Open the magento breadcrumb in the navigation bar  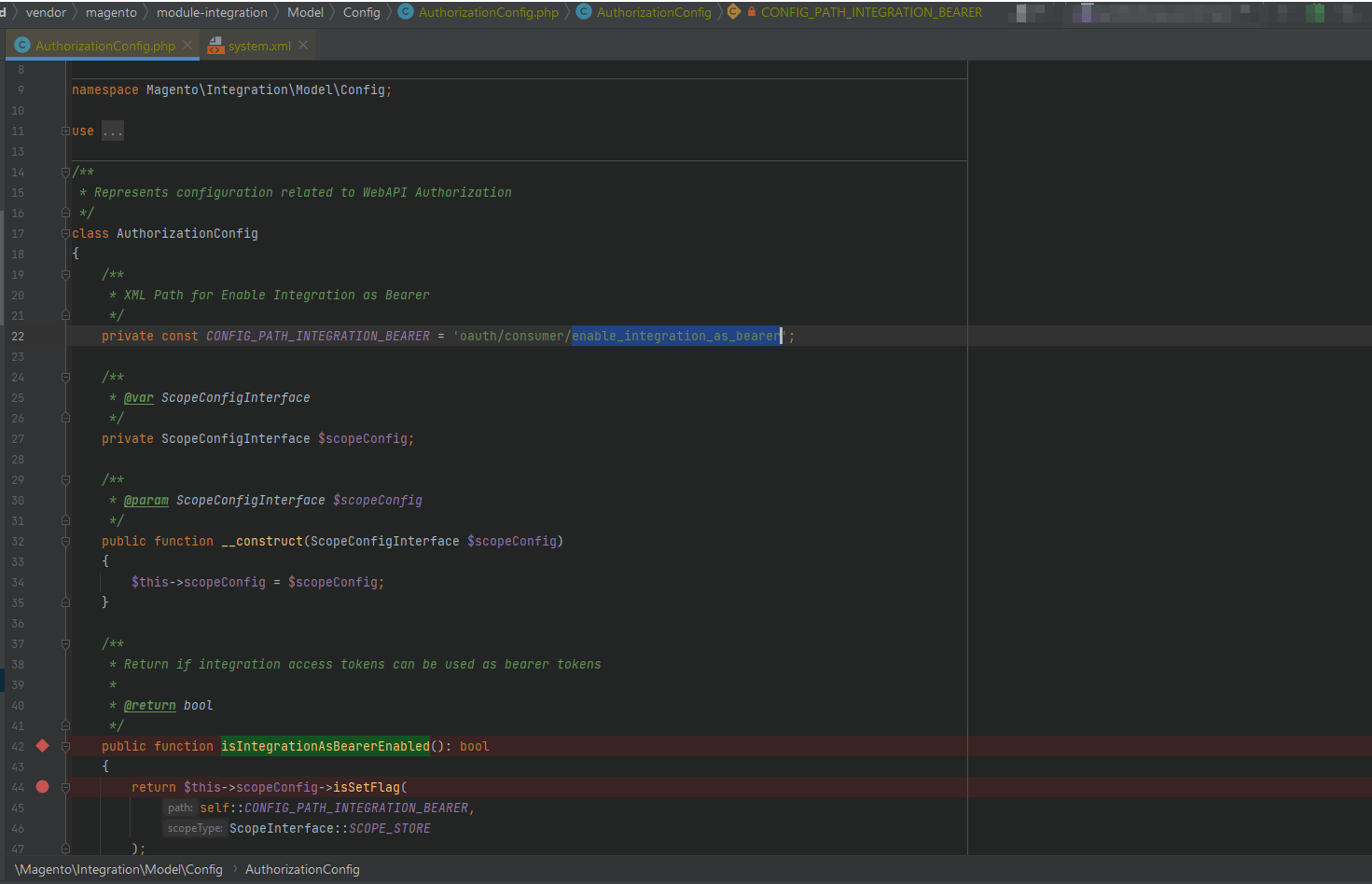pos(111,12)
